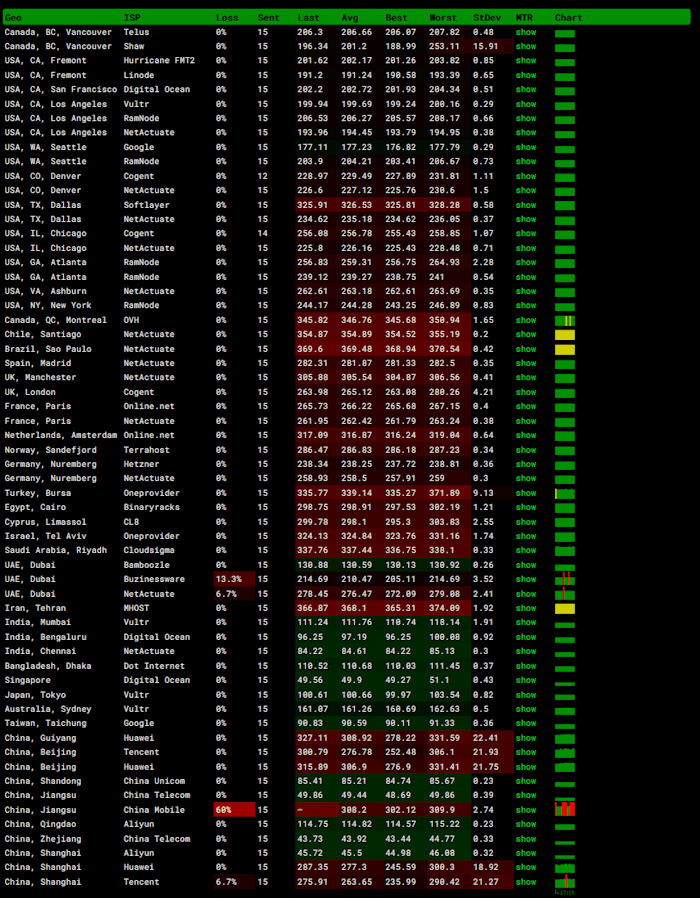The image size is (700, 898).
Task: Click the yellow chart for Santiago, Chile
Action: click(x=565, y=335)
